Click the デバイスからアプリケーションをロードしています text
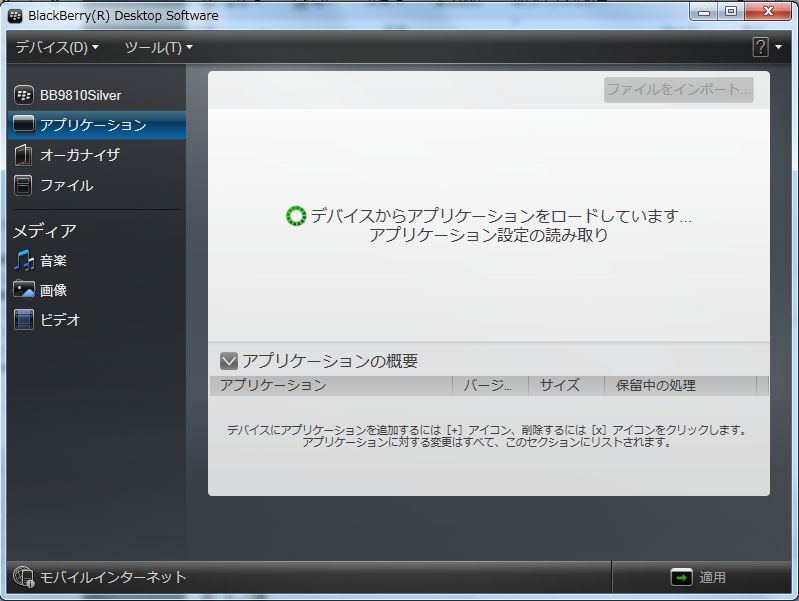 [501, 216]
